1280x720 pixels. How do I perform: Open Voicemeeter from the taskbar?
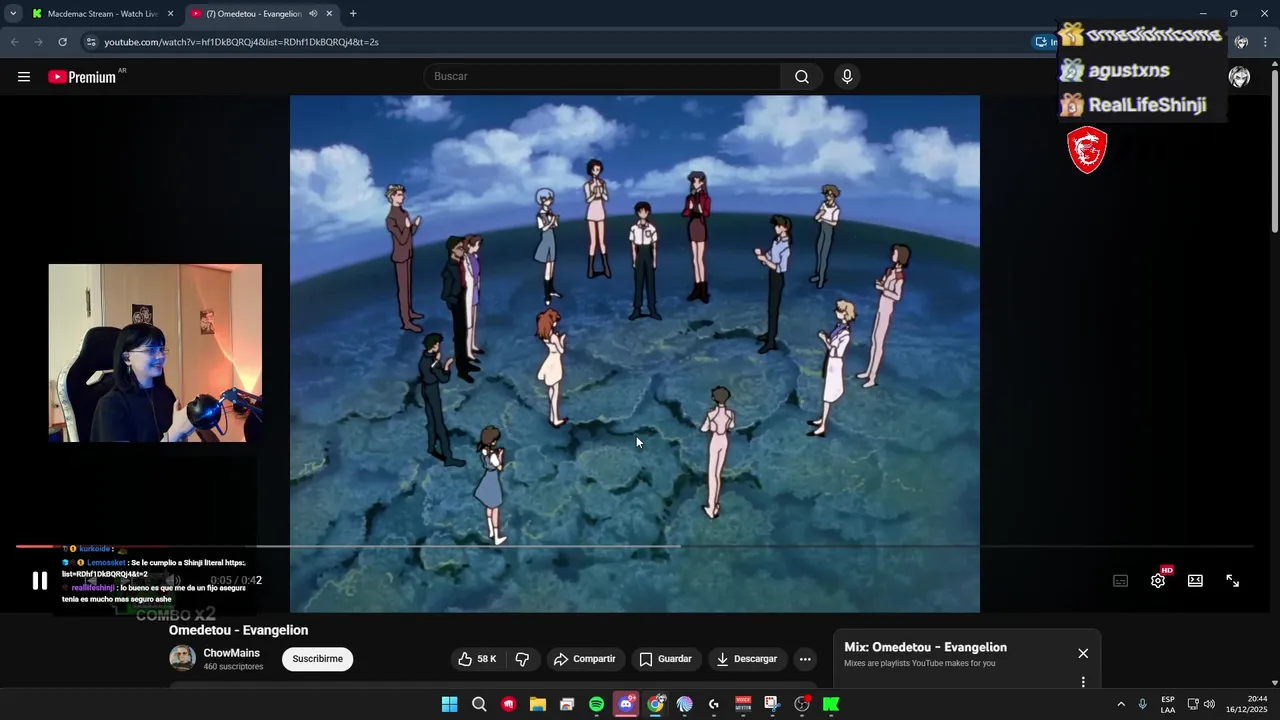coord(743,704)
